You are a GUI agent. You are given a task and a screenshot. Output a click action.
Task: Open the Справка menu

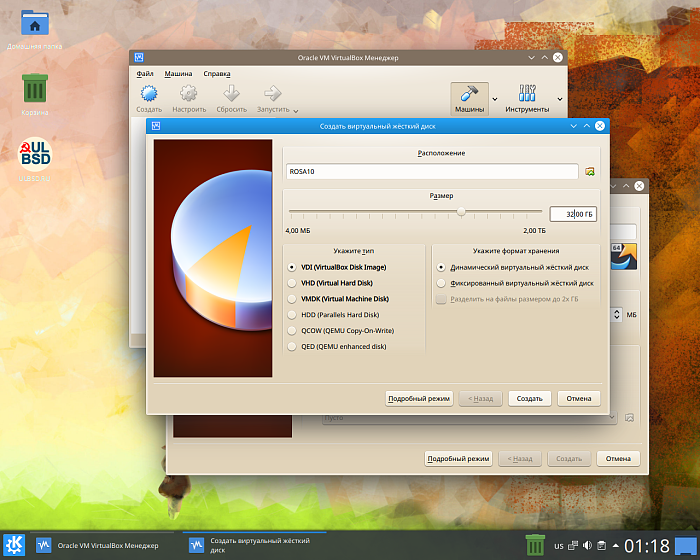pos(217,74)
